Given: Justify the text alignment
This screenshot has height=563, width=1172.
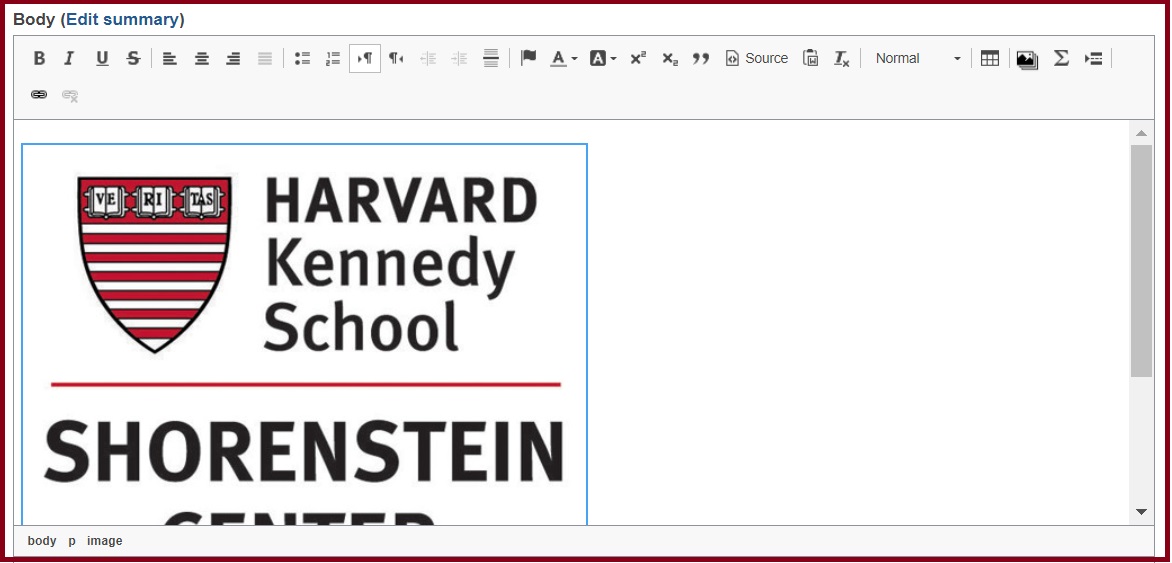Looking at the screenshot, I should click(x=265, y=58).
